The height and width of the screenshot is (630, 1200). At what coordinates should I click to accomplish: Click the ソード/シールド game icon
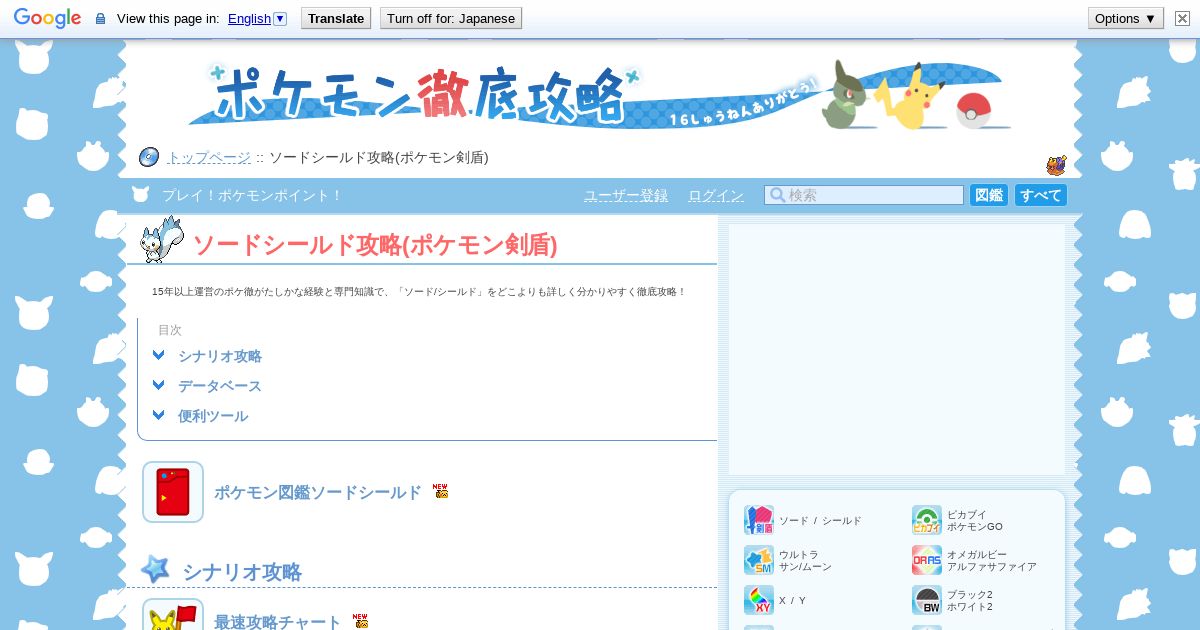click(759, 520)
